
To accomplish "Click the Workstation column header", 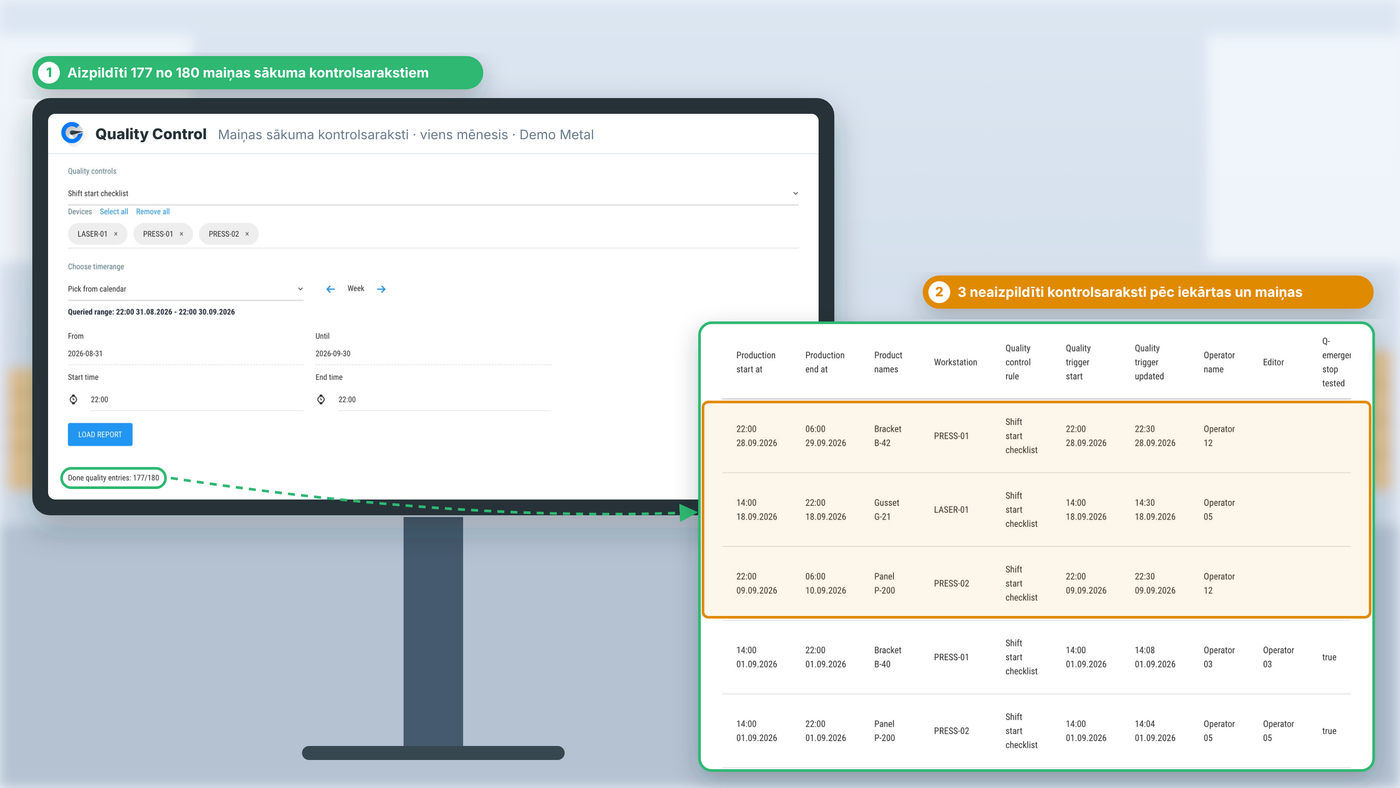I will tap(955, 362).
